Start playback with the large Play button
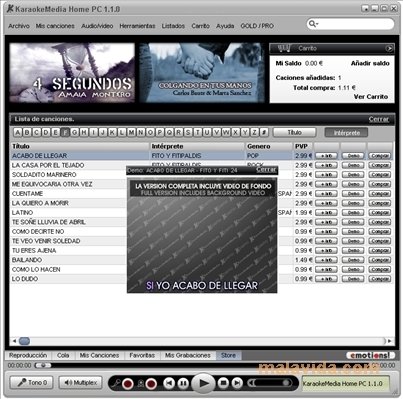Image resolution: width=403 pixels, height=399 pixels. pos(203,383)
